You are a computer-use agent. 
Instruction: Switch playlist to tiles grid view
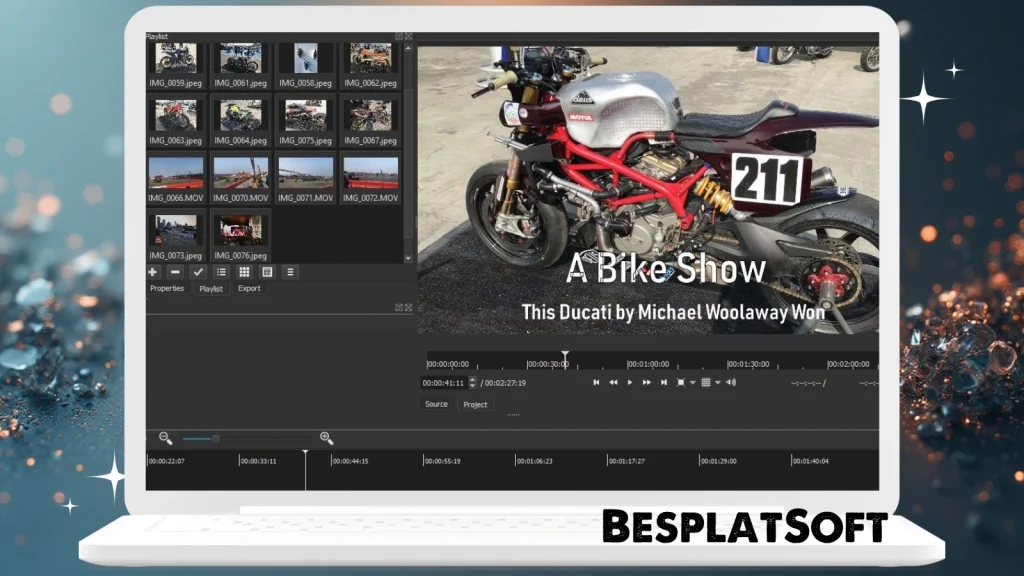click(x=244, y=271)
